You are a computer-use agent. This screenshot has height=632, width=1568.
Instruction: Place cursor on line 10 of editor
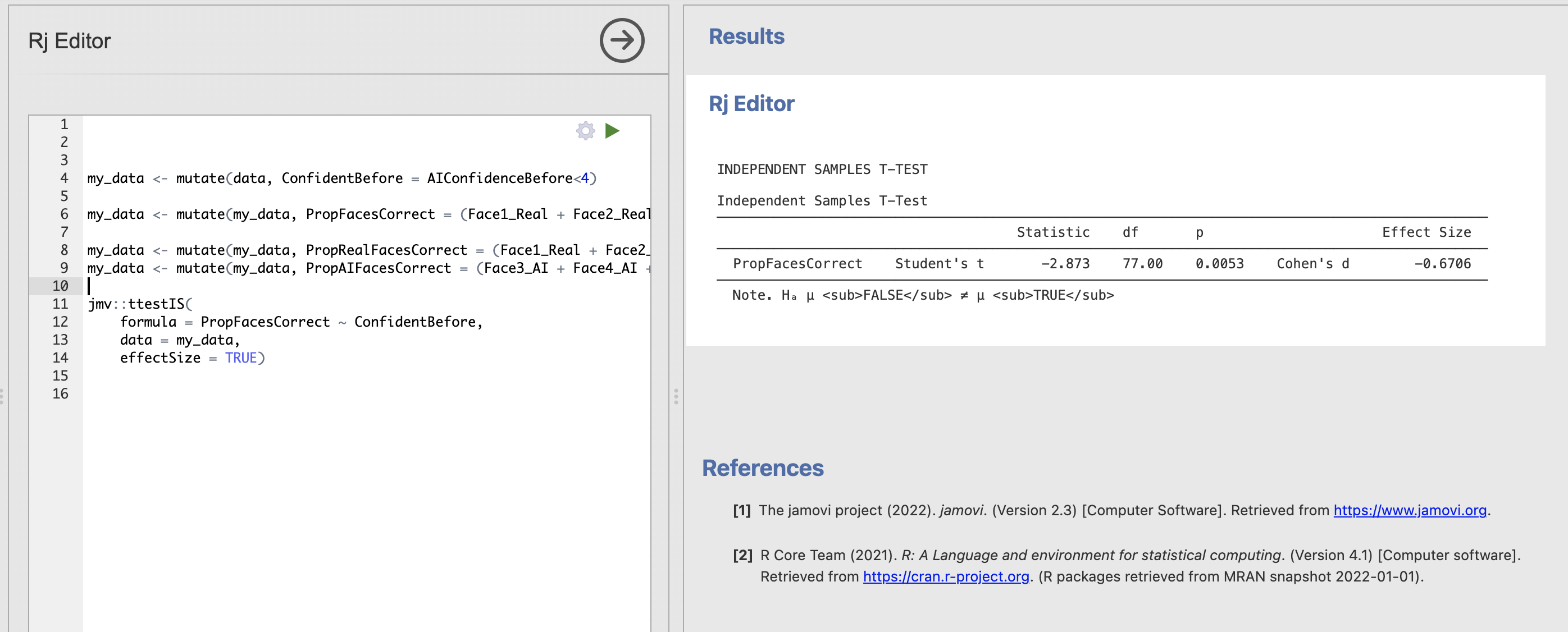[x=365, y=286]
